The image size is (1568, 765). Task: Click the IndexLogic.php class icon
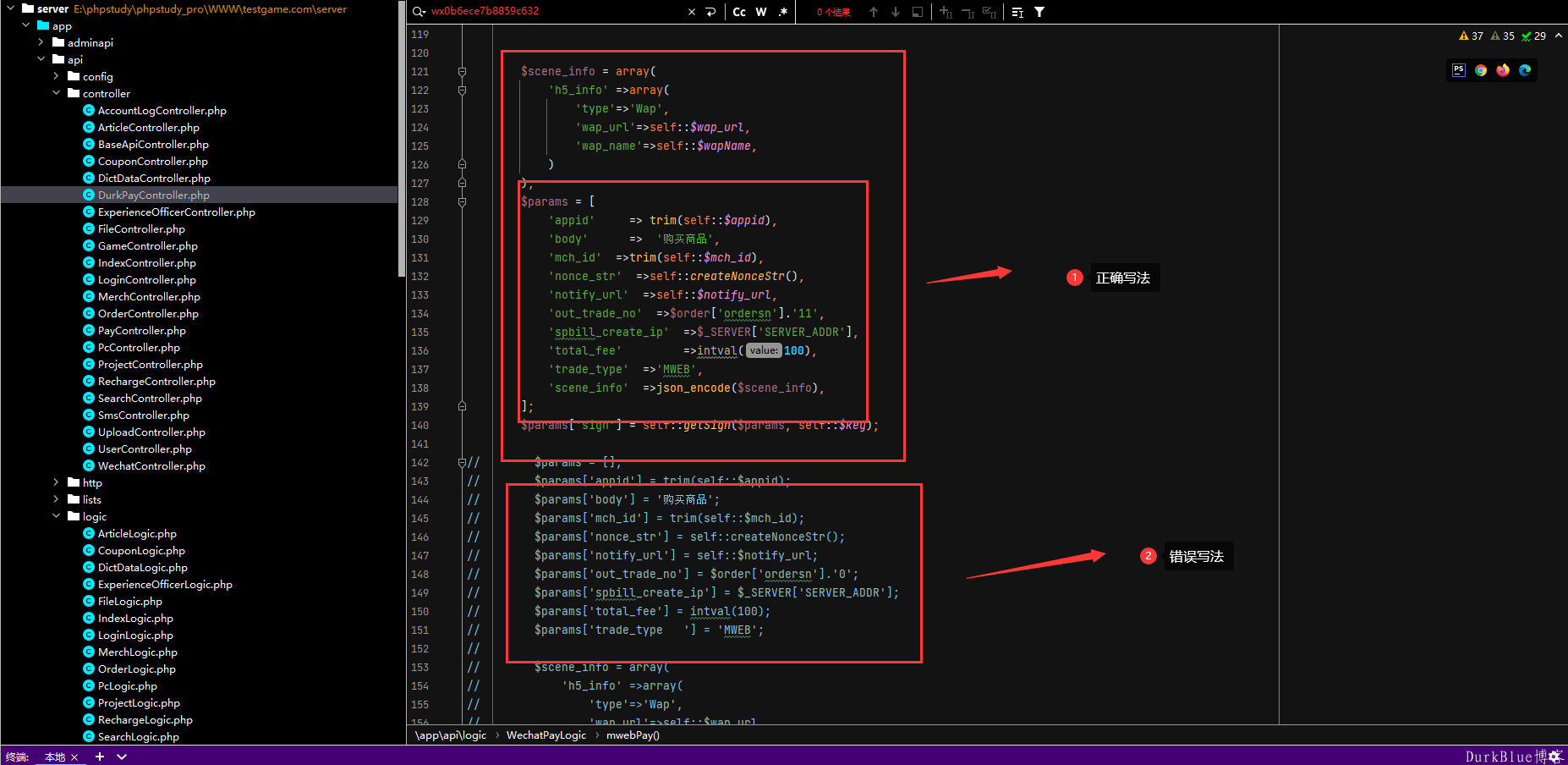pos(89,618)
